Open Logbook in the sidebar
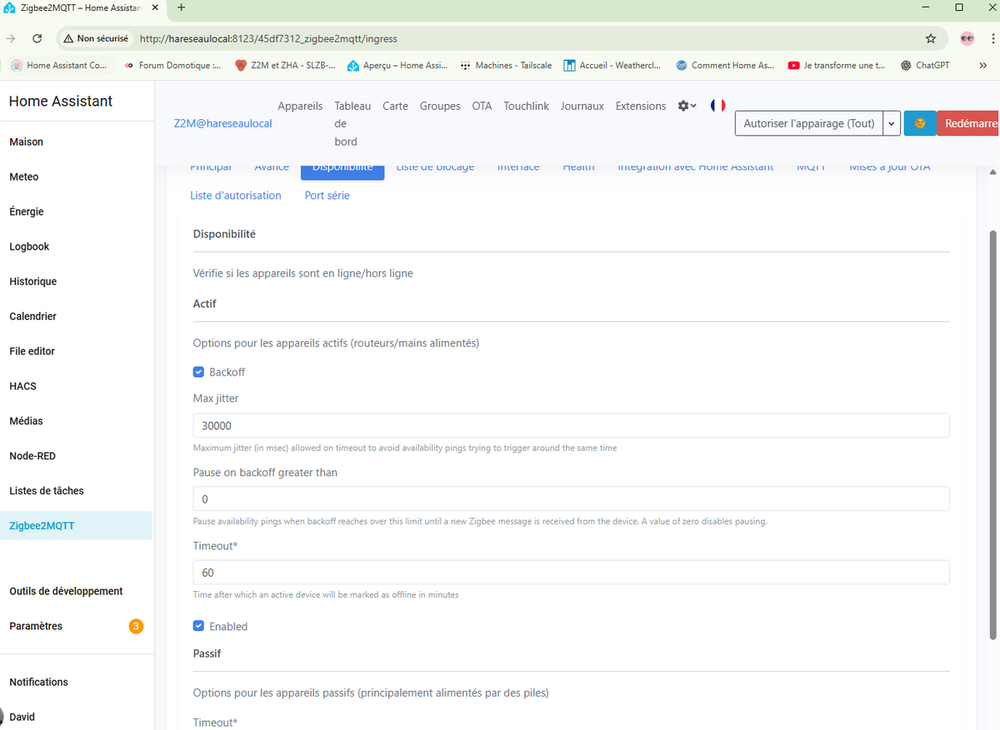Screen dimensions: 1000x730 click(29, 246)
